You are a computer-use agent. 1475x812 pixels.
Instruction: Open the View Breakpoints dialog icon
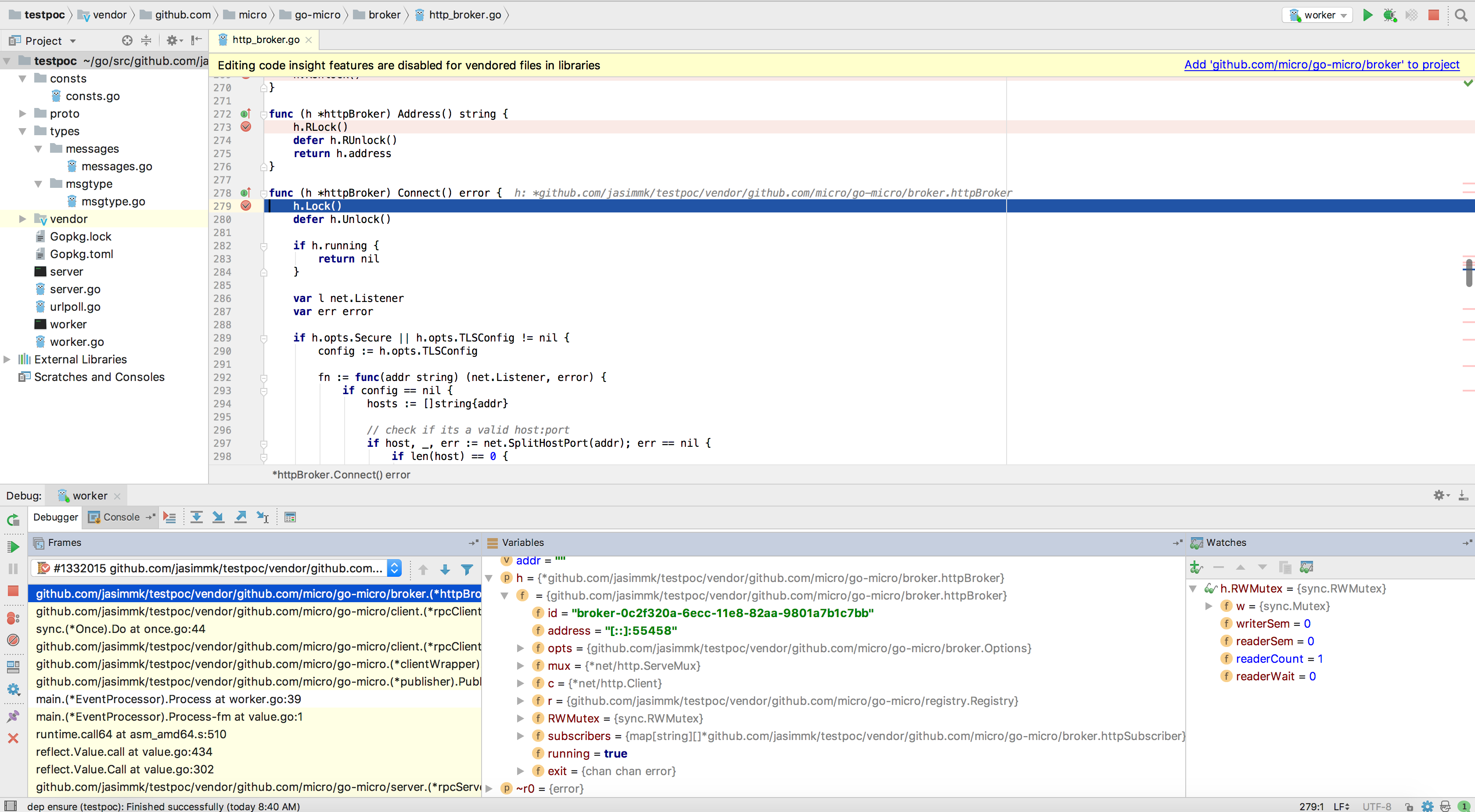(13, 618)
